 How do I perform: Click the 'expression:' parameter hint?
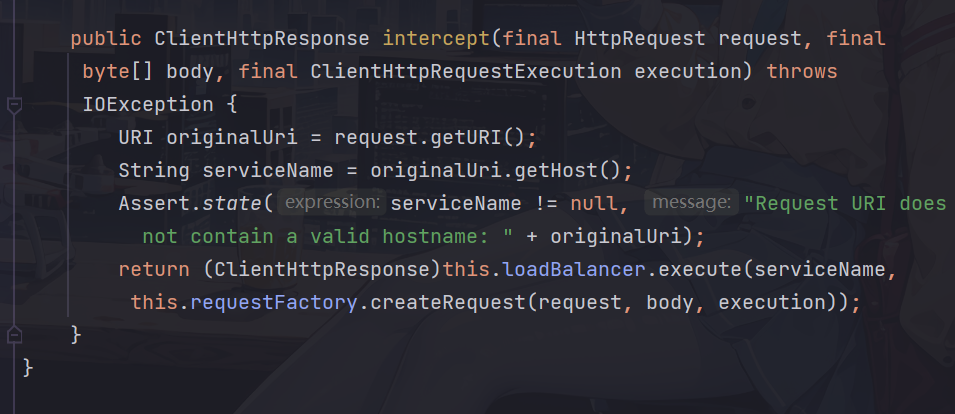point(331,203)
